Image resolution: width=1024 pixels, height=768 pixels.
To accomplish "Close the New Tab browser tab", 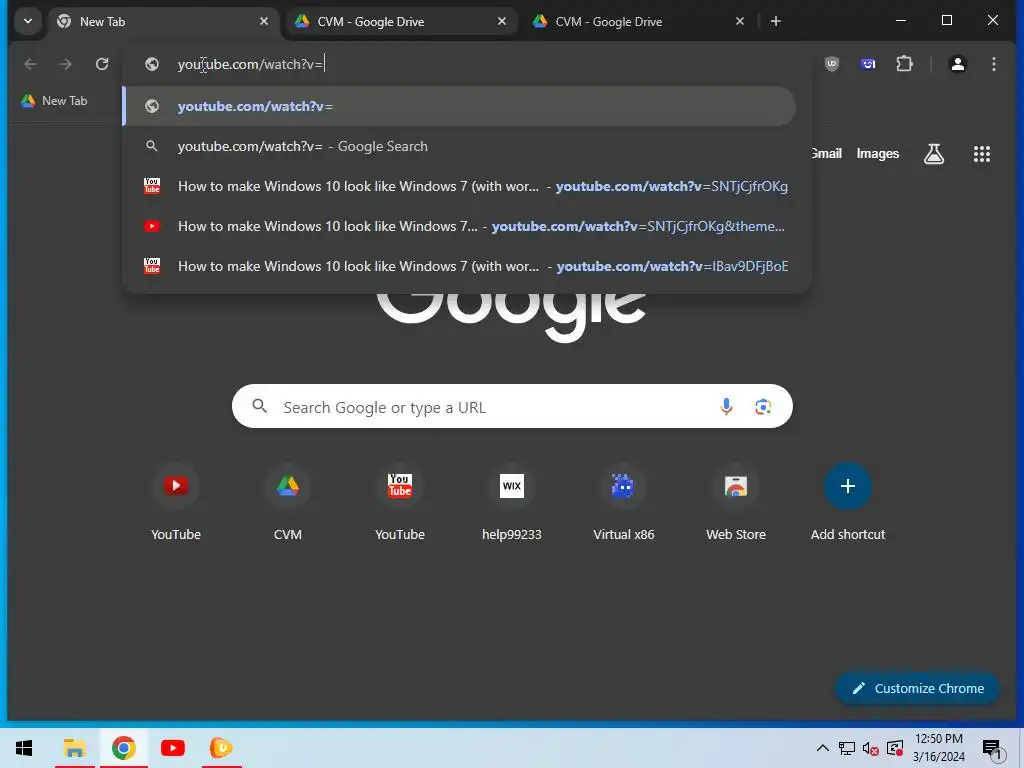I will pyautogui.click(x=264, y=22).
